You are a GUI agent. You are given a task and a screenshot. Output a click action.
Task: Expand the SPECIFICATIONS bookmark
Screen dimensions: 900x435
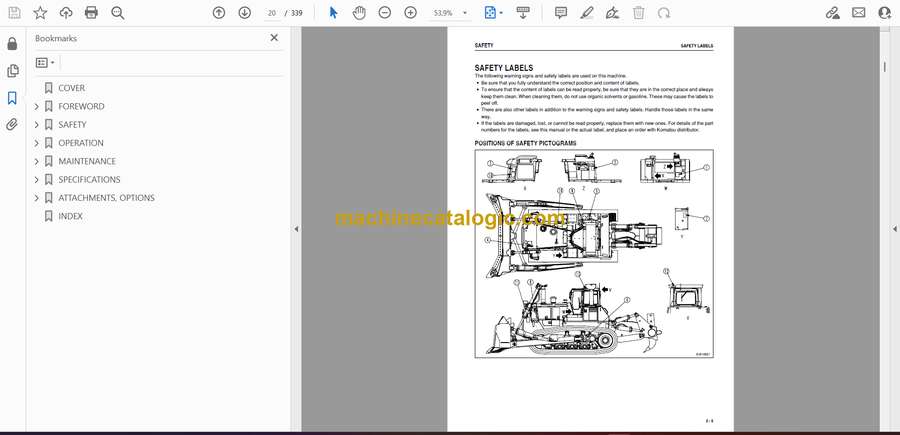tap(37, 180)
